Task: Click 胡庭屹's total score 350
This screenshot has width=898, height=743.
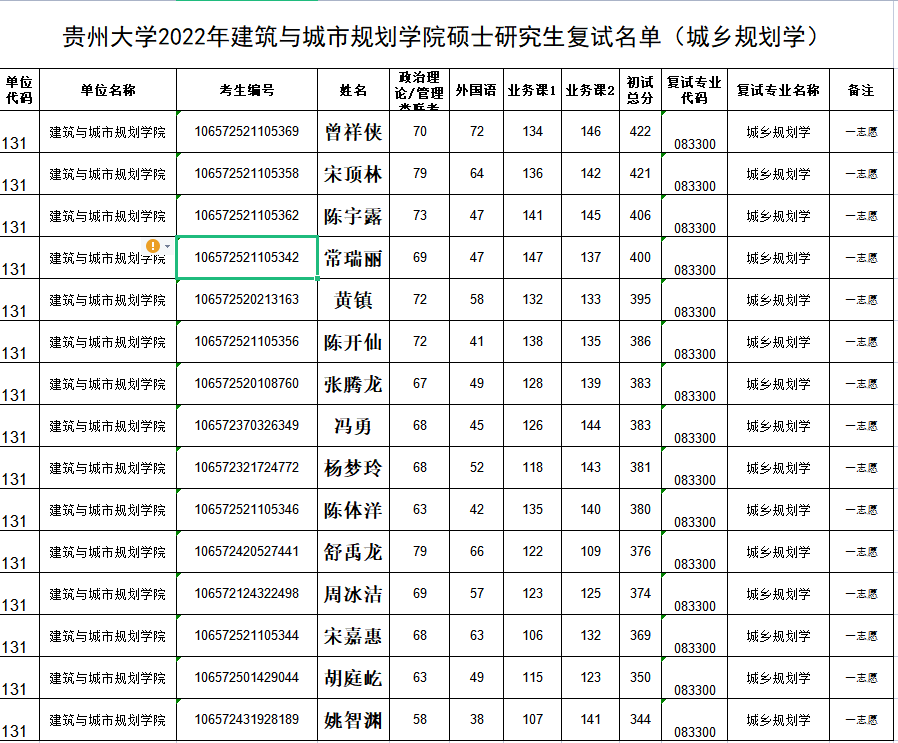Action: point(640,678)
